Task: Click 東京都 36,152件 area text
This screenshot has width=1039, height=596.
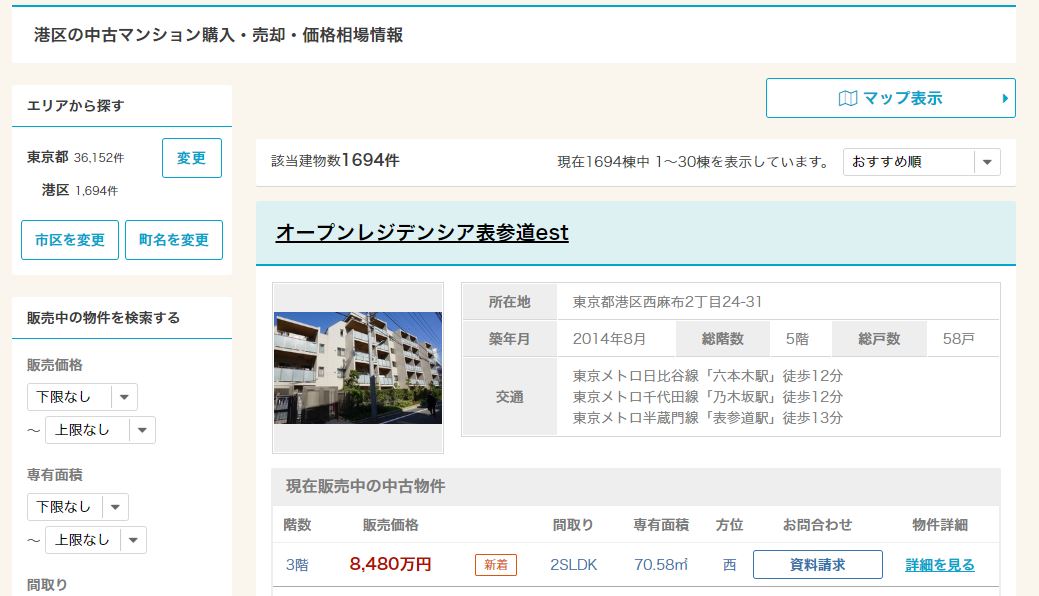Action: tap(76, 158)
